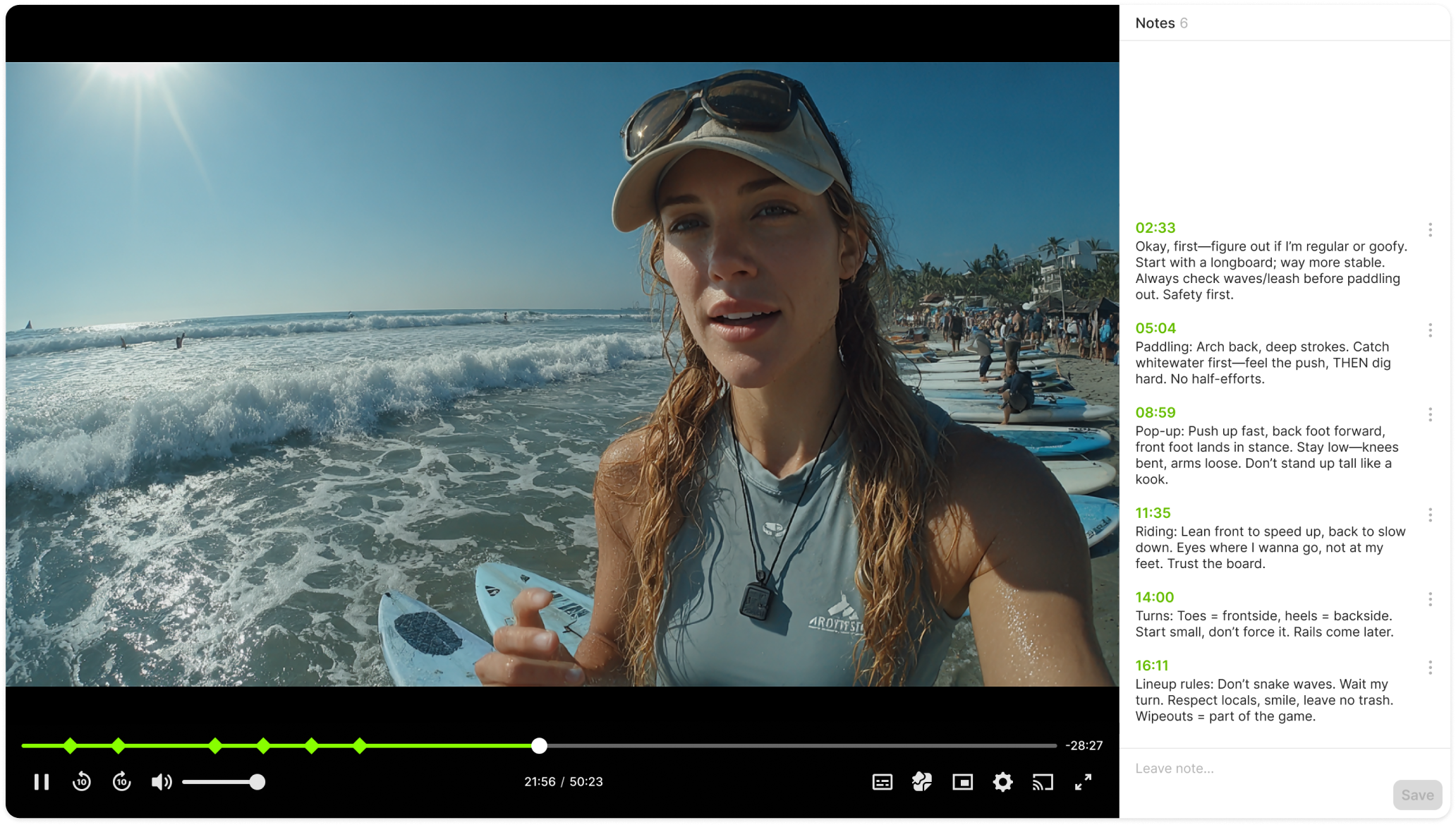Click the Save note button
Viewport: 1456px width, 825px height.
tap(1416, 795)
